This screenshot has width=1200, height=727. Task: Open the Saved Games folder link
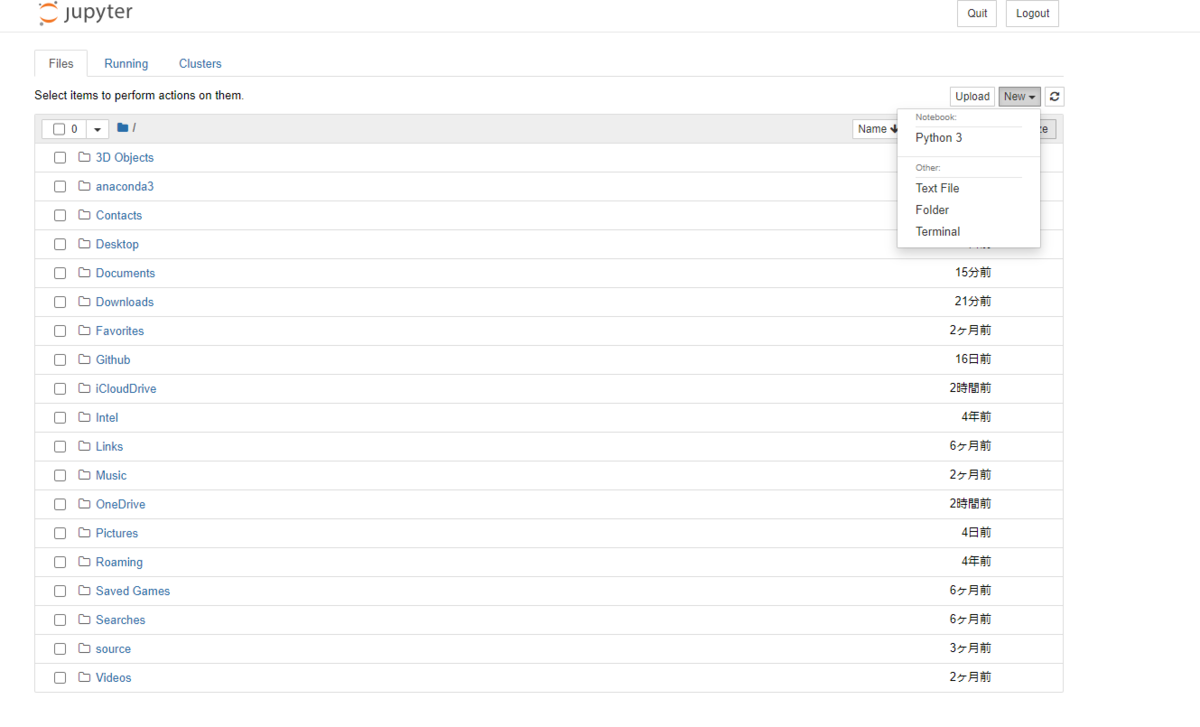click(x=133, y=591)
